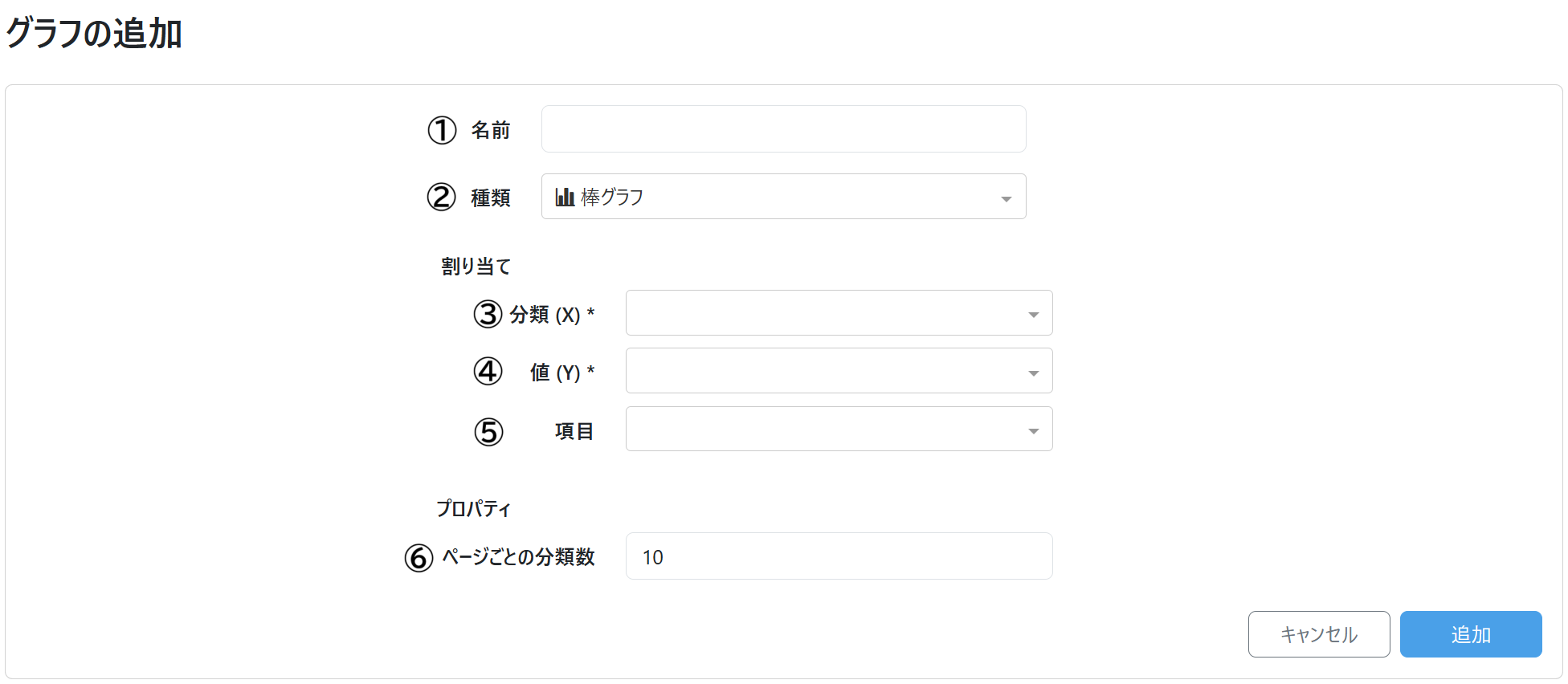Viewport: 1568px width, 684px height.
Task: Click the circled number 4 marker
Action: (x=488, y=372)
